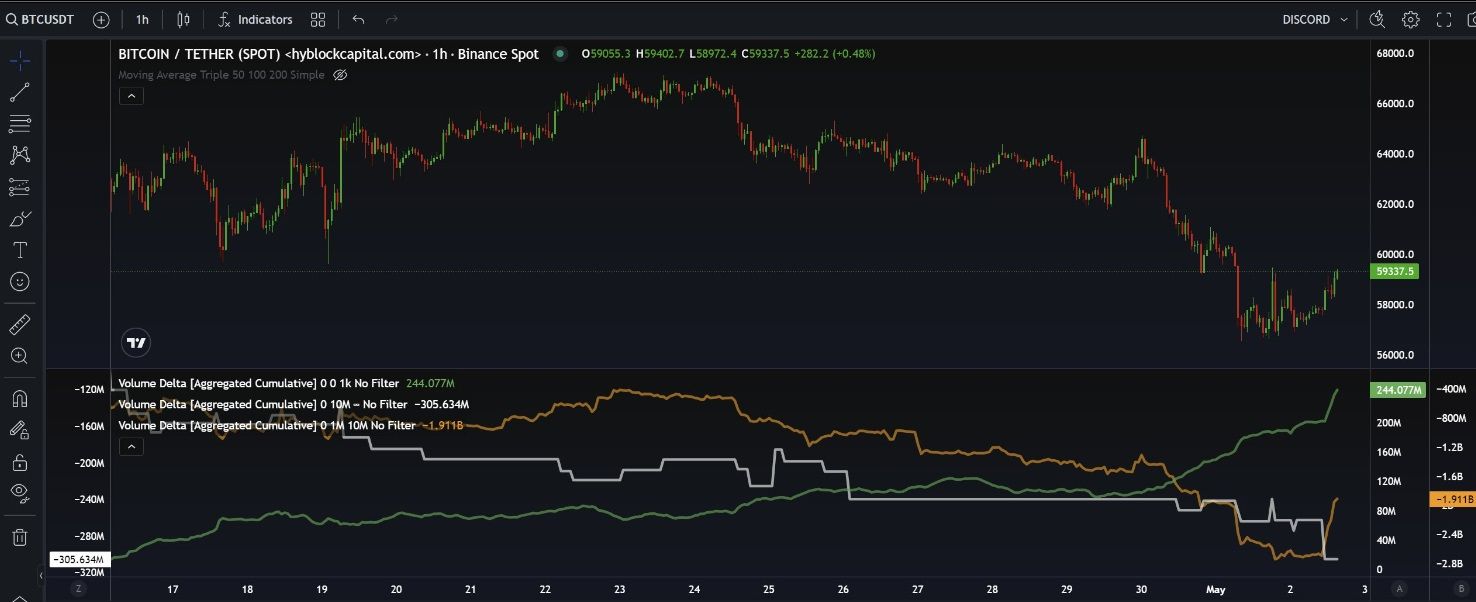Screen dimensions: 1476x602
Task: Click the current price label 59337.5
Action: (1396, 271)
